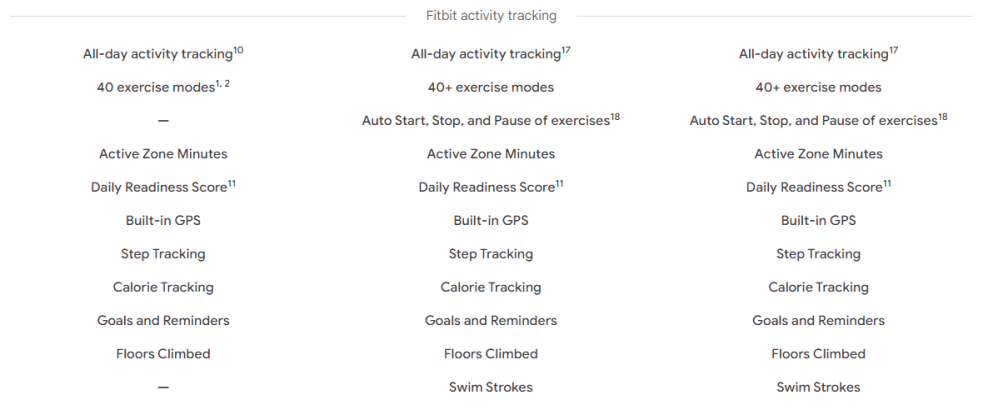Open footnote 11 of middle column Daily Readiness Score

(x=559, y=183)
